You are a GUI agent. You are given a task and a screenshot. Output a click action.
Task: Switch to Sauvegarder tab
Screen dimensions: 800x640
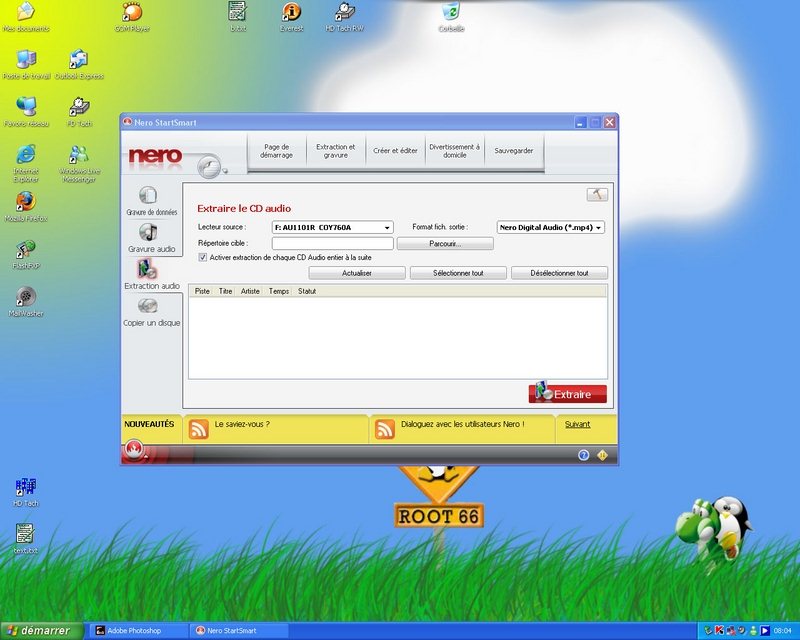(514, 151)
